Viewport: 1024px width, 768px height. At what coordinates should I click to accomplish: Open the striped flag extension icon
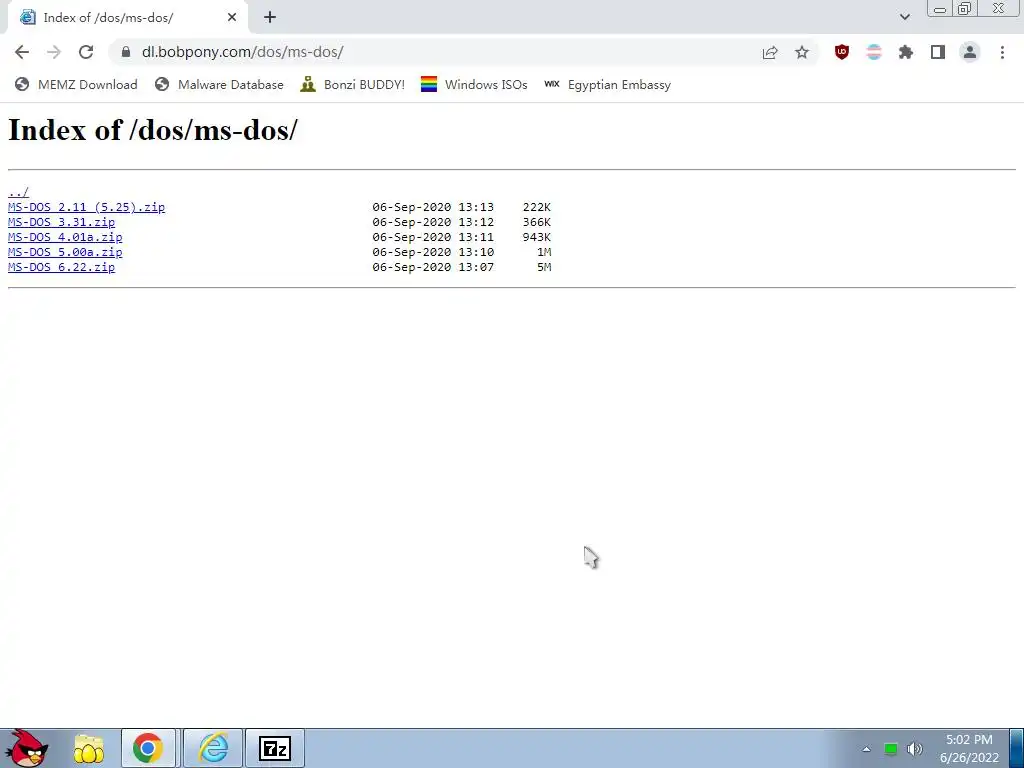click(x=874, y=52)
